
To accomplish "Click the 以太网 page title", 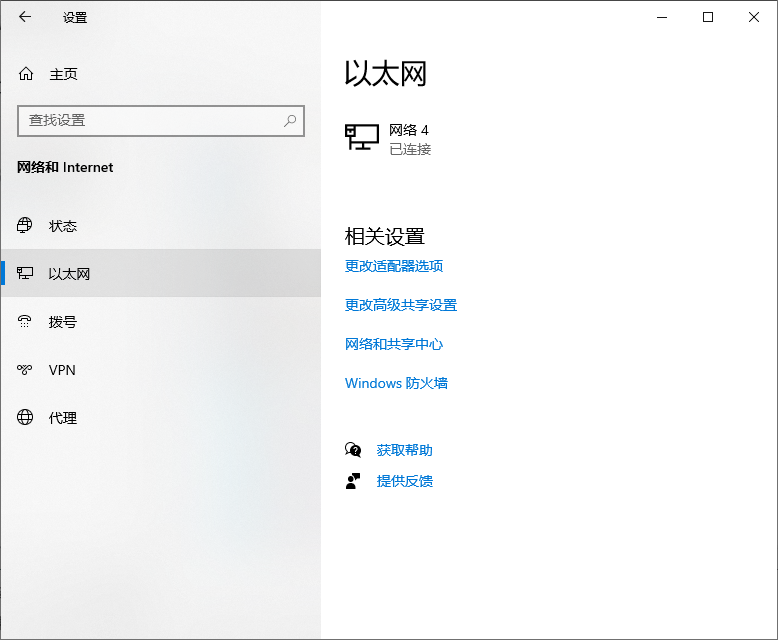I will coord(386,74).
